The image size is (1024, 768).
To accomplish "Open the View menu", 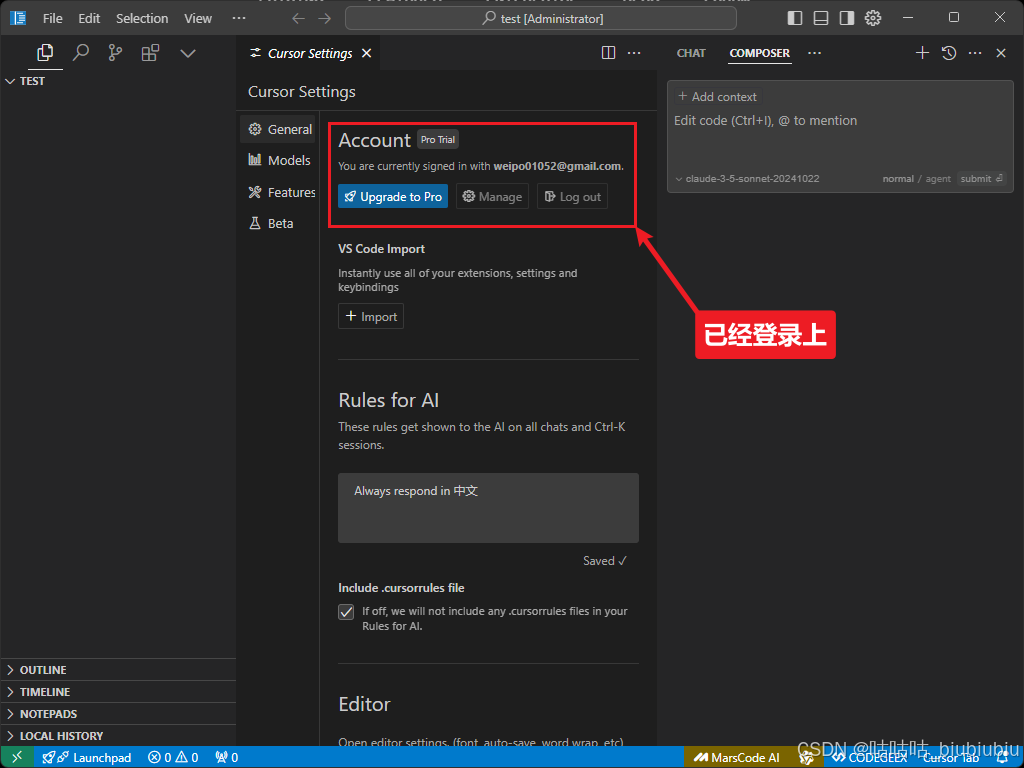I will [198, 18].
